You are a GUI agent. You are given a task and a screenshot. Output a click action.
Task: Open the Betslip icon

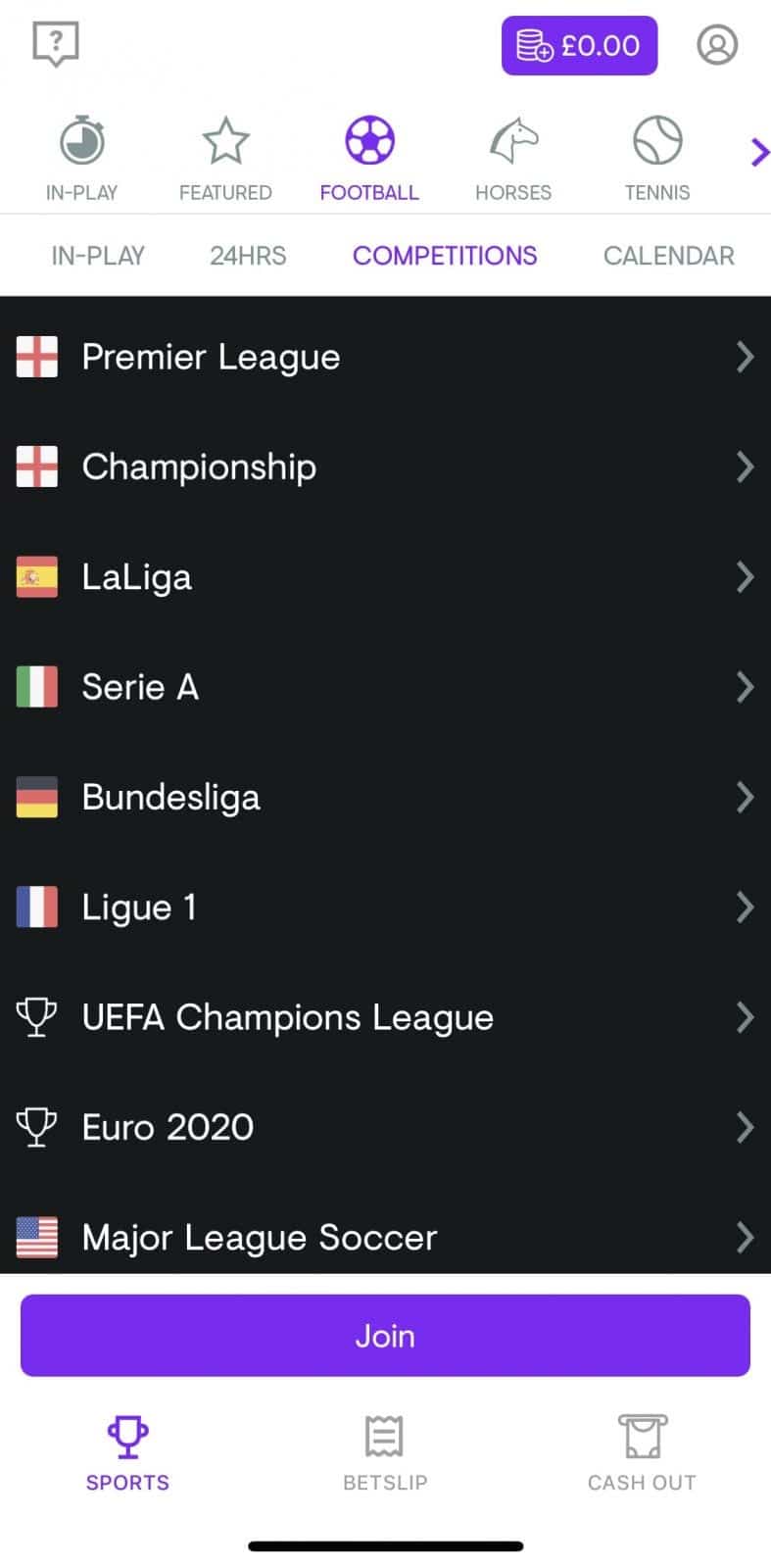tap(385, 1438)
